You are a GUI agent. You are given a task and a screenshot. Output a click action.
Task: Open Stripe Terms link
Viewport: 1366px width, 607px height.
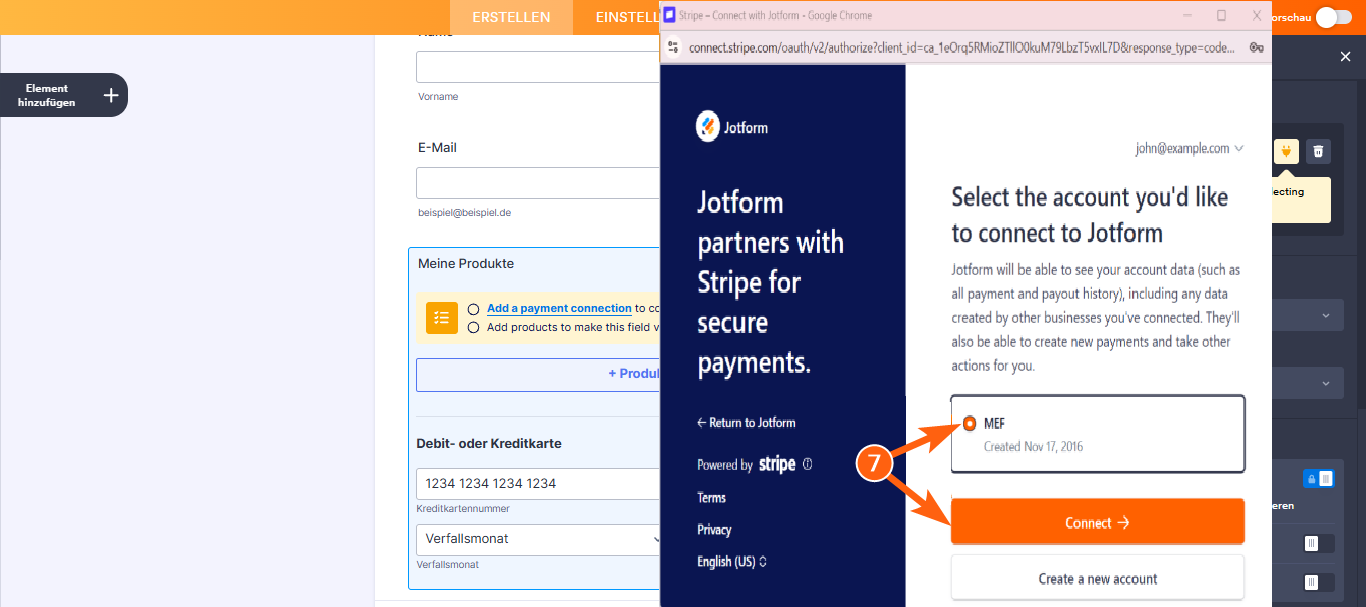711,497
